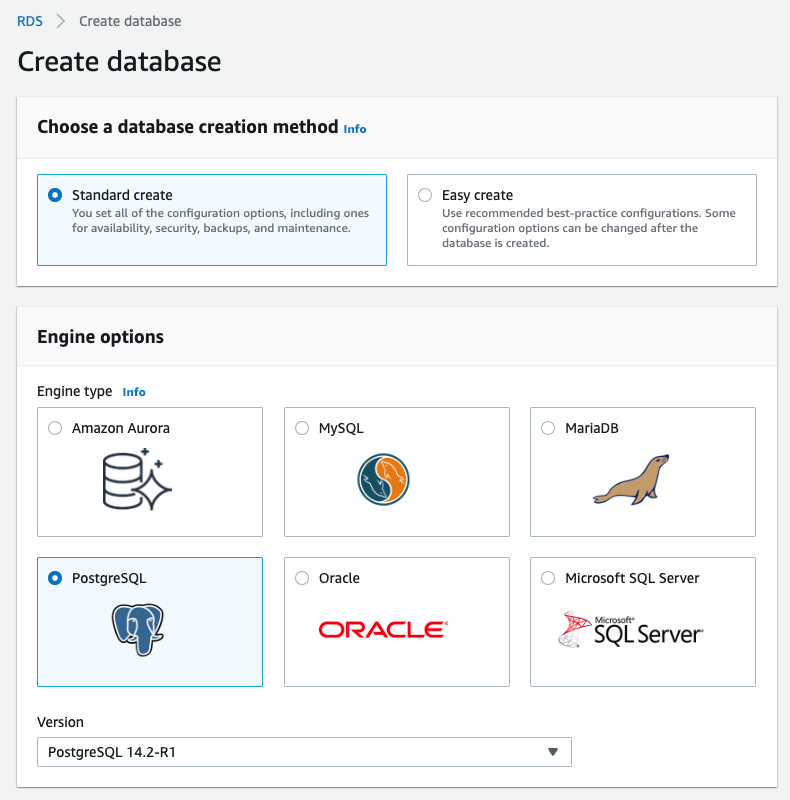Go to RDS in the breadcrumb
The image size is (790, 800).
[x=30, y=21]
